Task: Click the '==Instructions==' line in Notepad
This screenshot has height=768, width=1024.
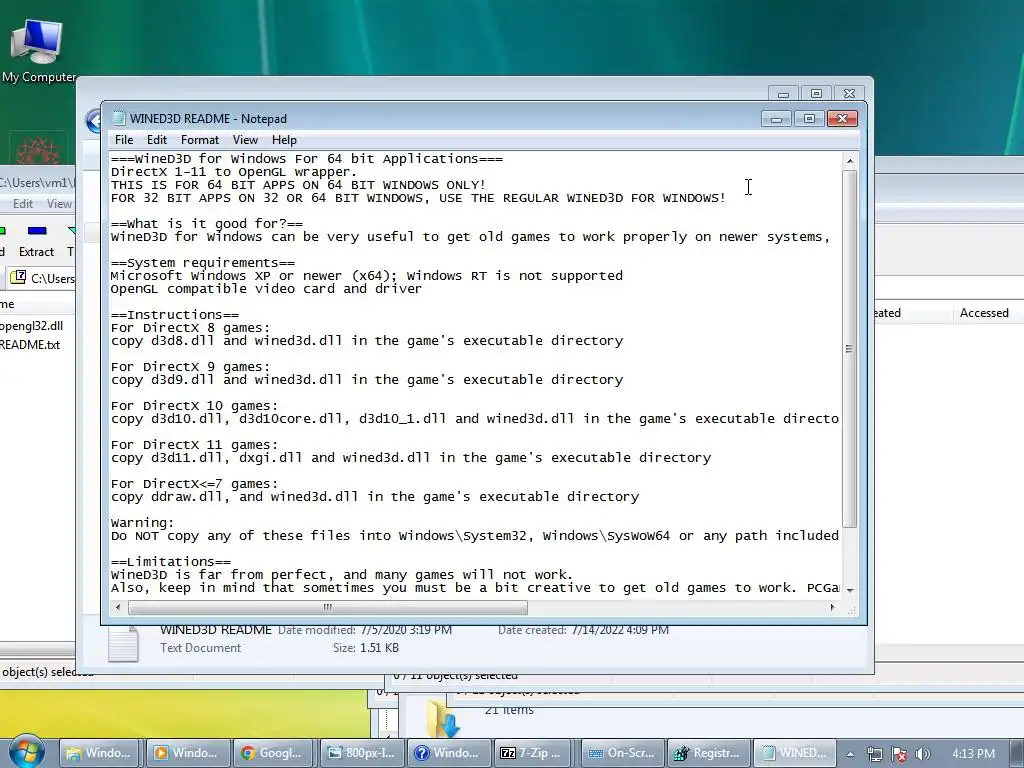Action: [174, 315]
